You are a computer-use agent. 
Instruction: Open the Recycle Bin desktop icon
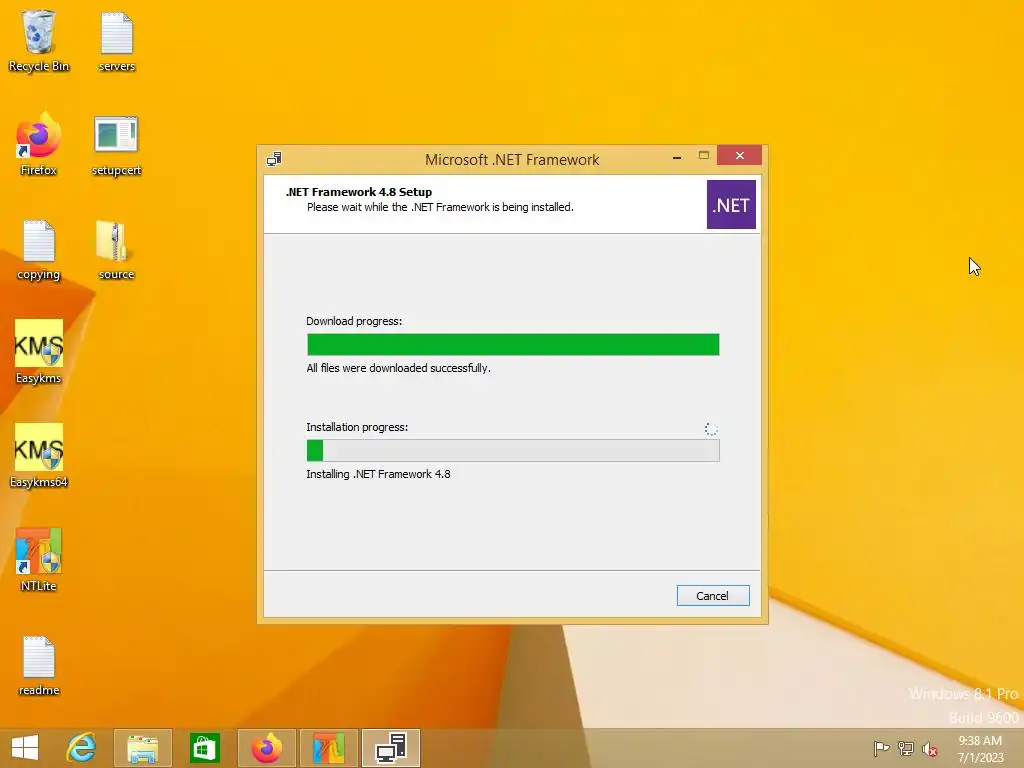click(x=39, y=40)
